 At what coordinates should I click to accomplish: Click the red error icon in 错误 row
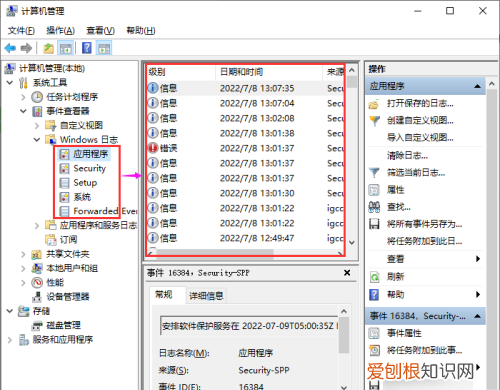click(153, 148)
